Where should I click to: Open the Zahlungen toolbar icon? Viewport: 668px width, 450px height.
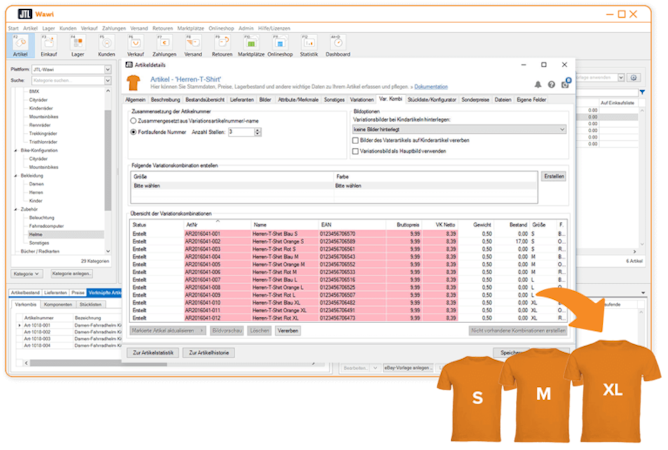[x=164, y=46]
